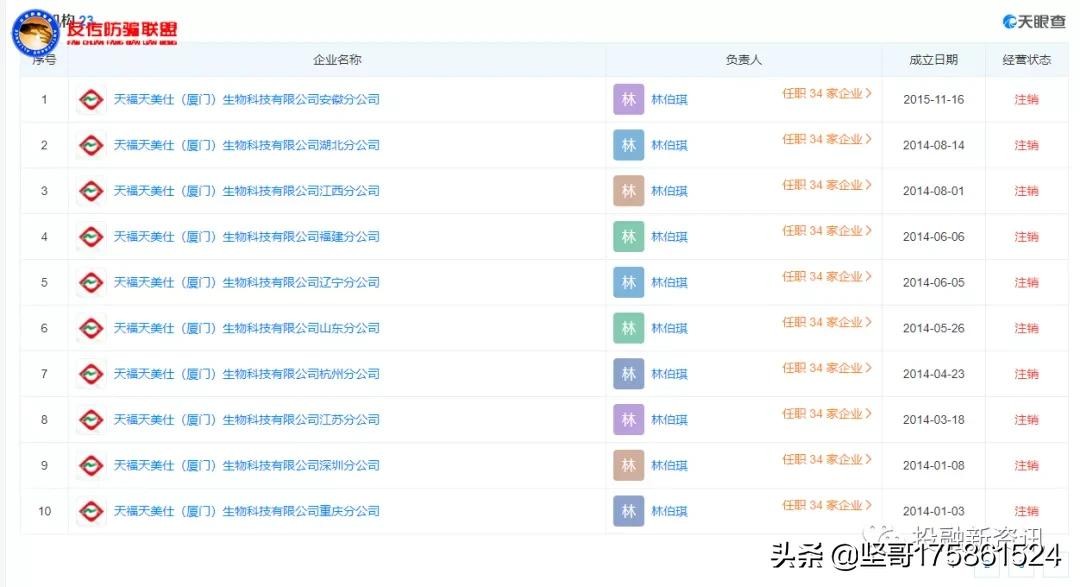Click 林 avatar in the 江西分公司 row

pyautogui.click(x=628, y=191)
